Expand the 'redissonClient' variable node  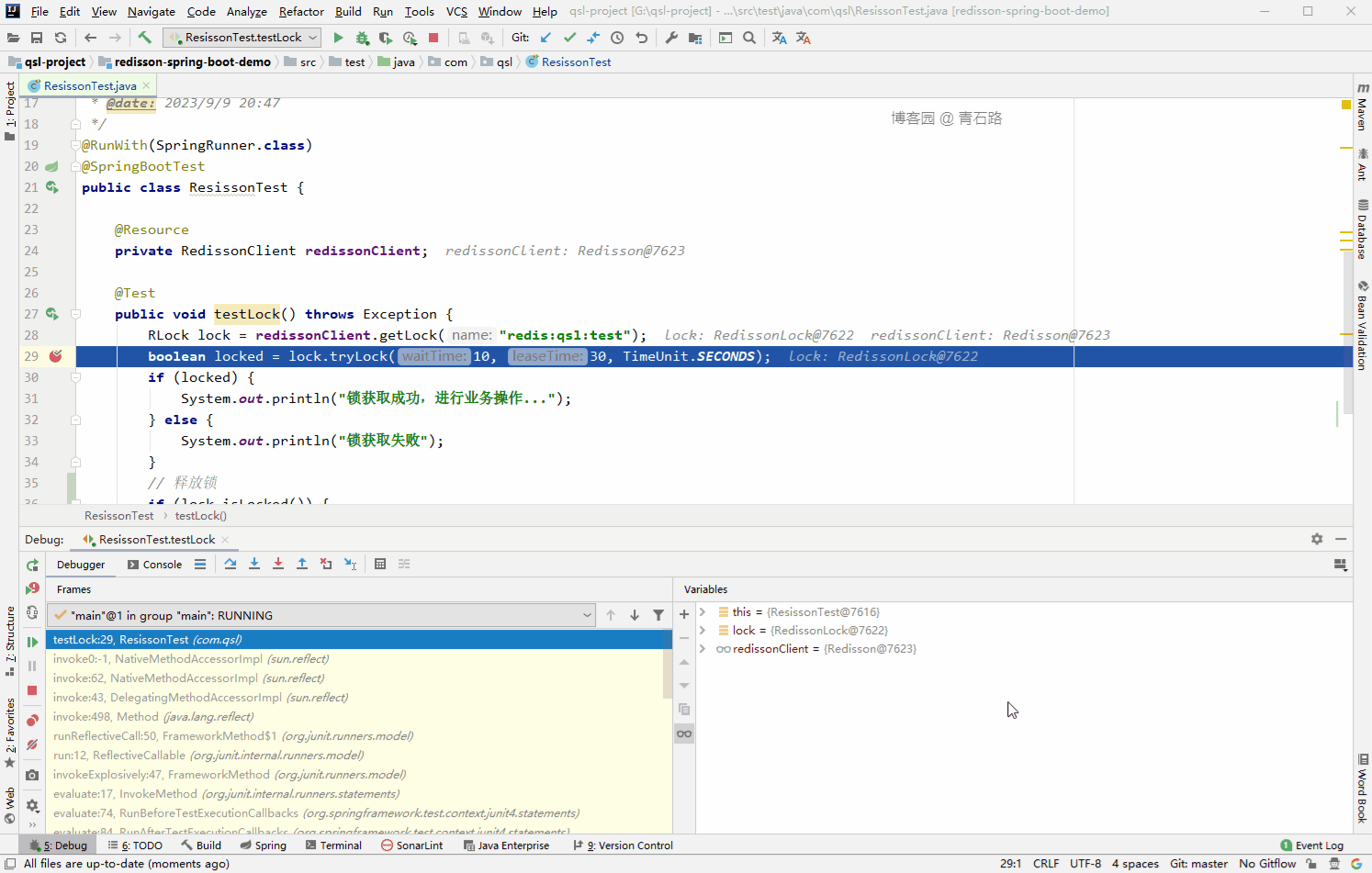703,648
